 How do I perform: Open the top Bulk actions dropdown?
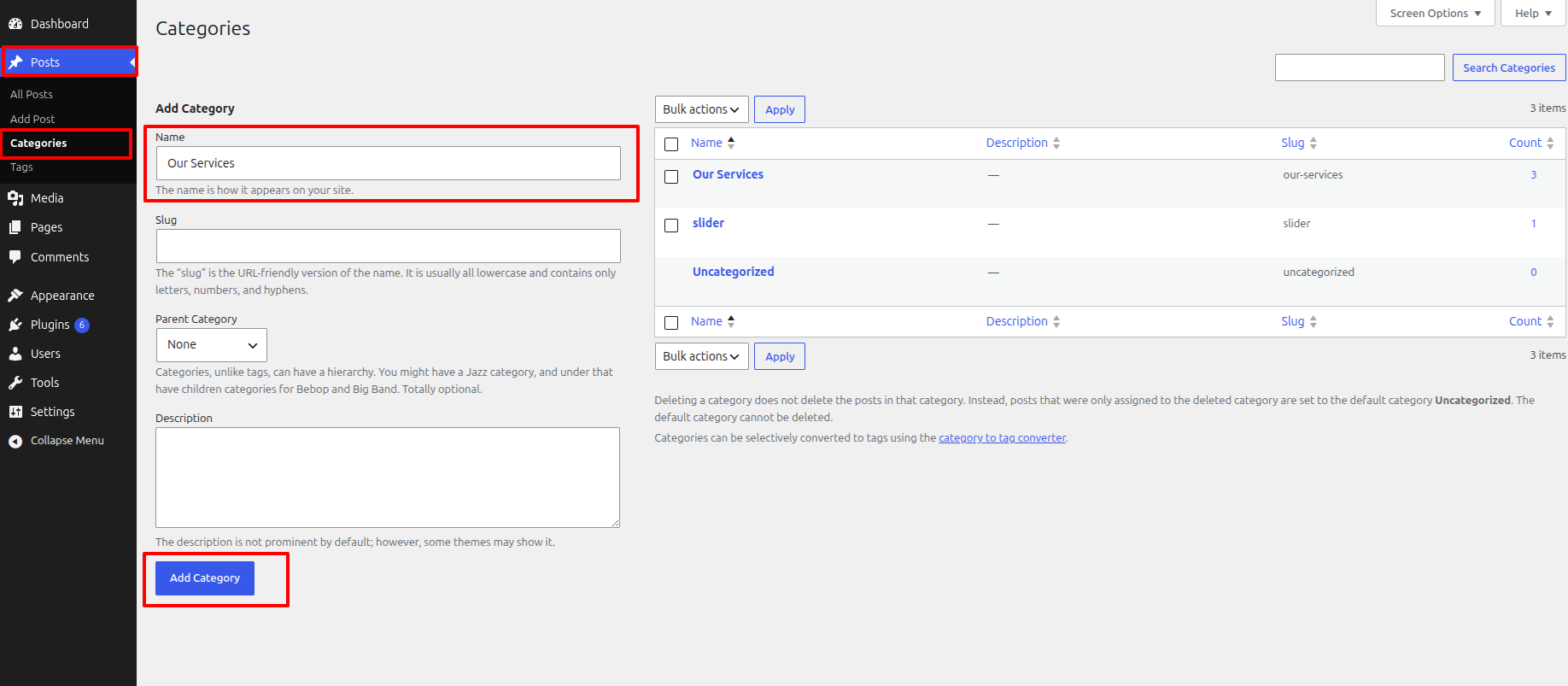(x=702, y=109)
